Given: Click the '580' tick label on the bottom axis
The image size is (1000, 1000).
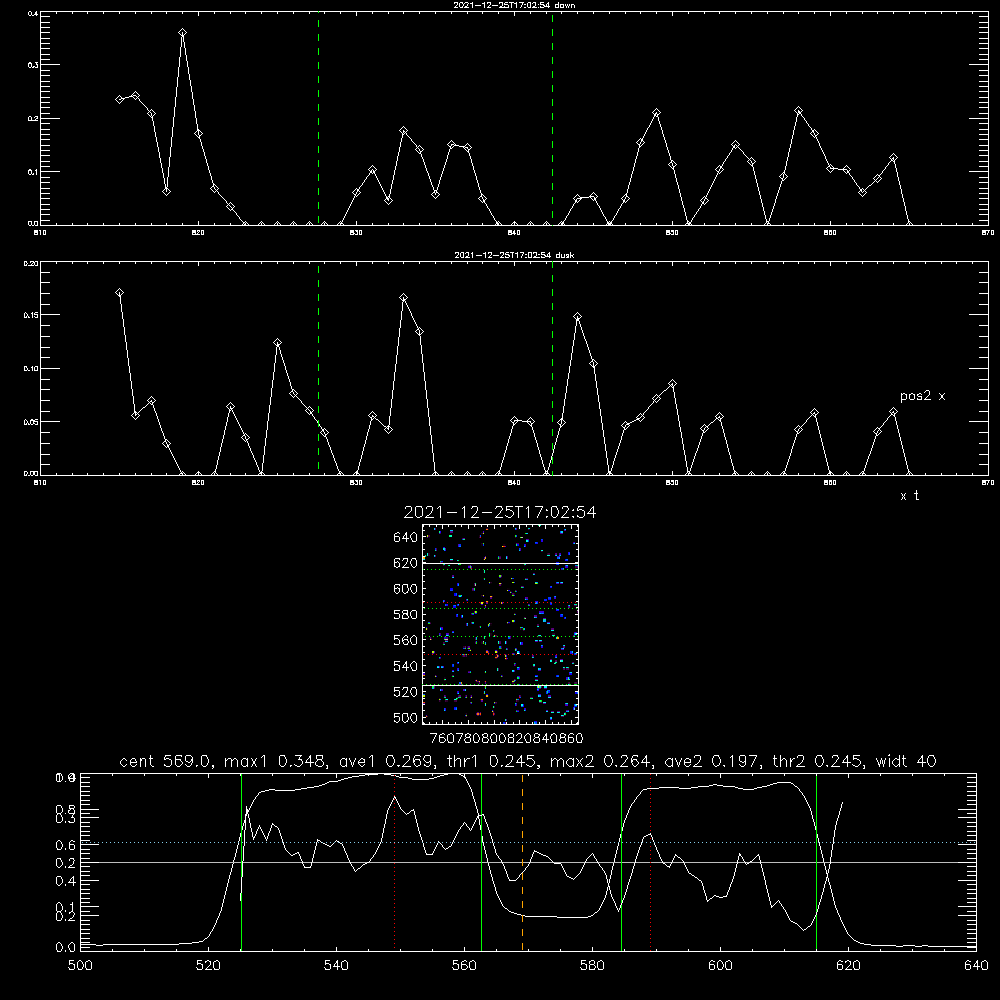Looking at the screenshot, I should click(x=592, y=966).
